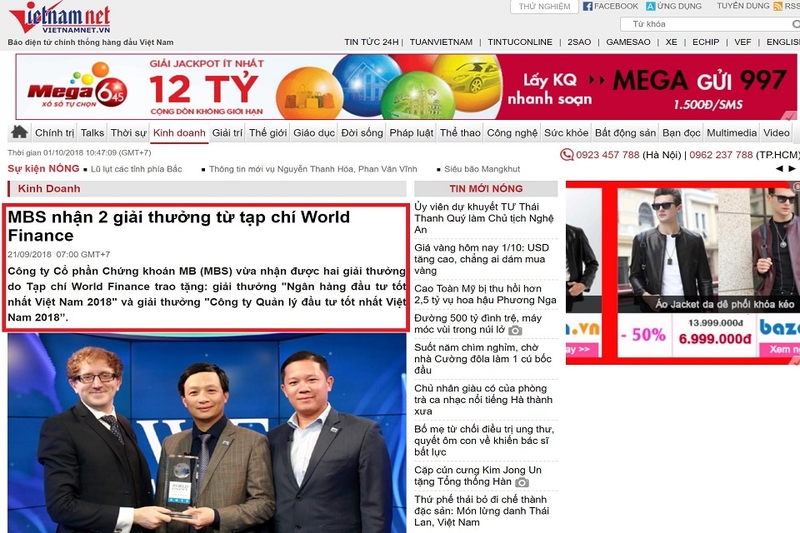Open the Thế giới section
Image resolution: width=800 pixels, height=533 pixels.
point(268,133)
